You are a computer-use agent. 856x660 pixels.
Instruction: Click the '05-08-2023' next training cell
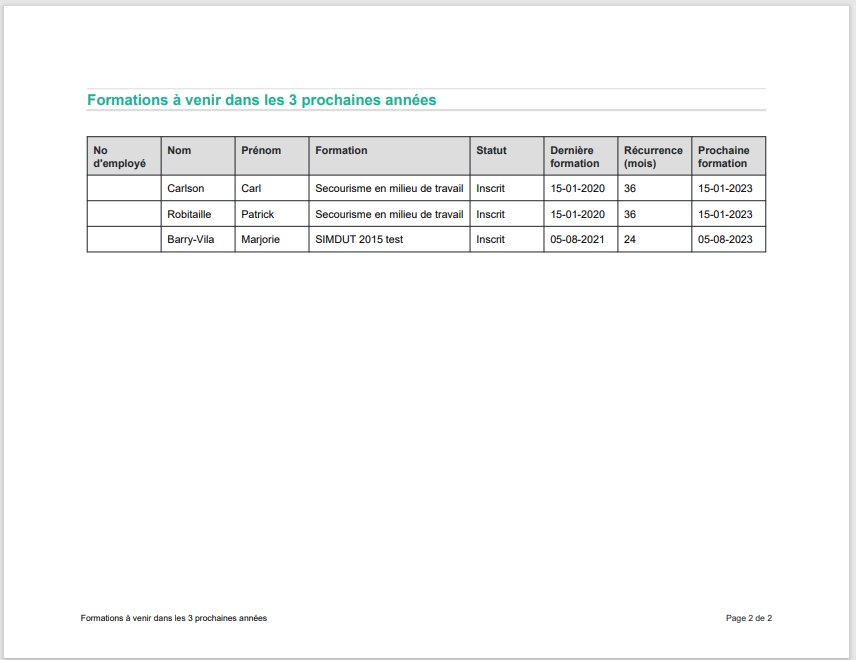tap(729, 239)
